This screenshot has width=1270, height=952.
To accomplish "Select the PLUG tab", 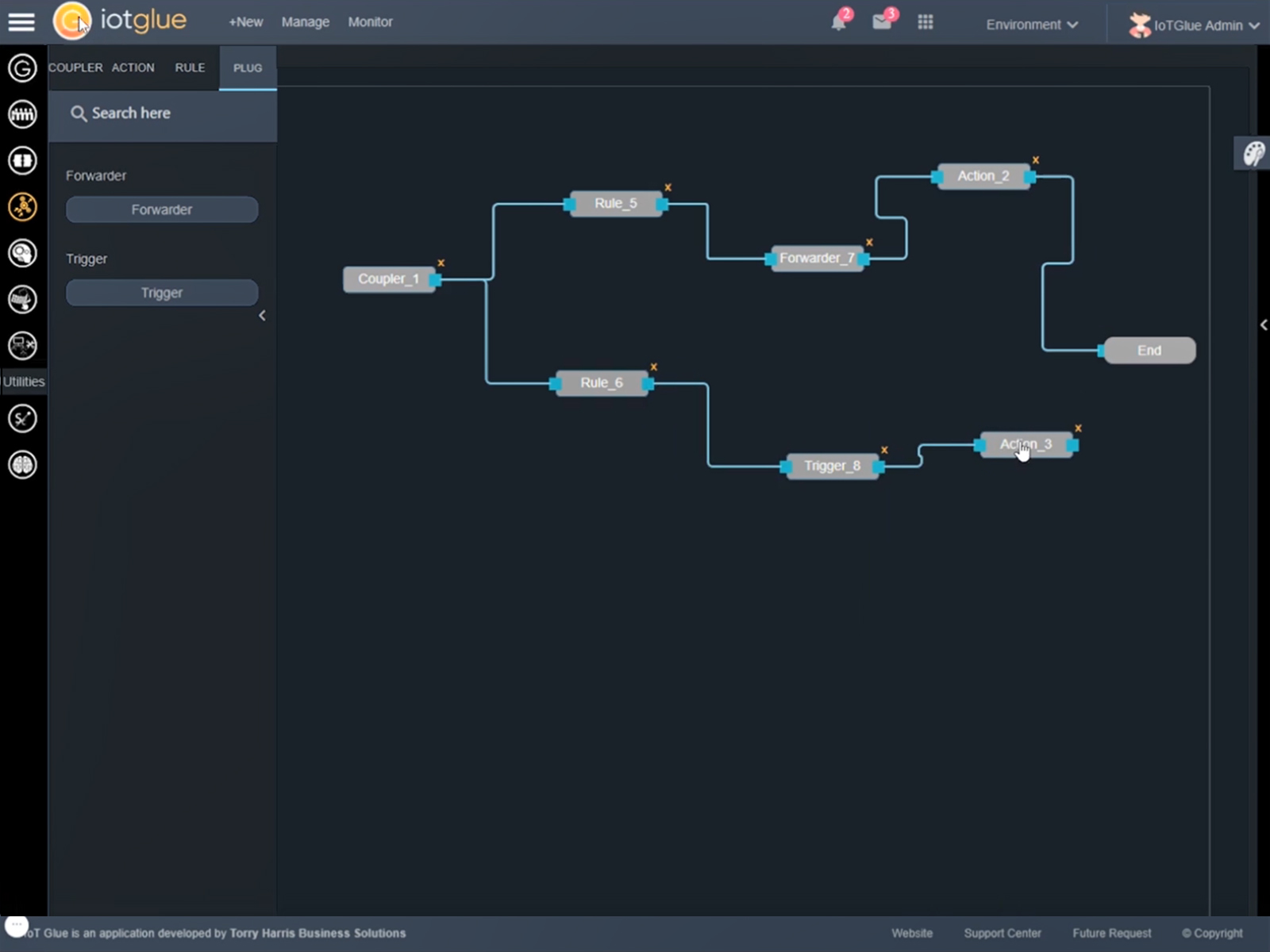I will coord(248,68).
